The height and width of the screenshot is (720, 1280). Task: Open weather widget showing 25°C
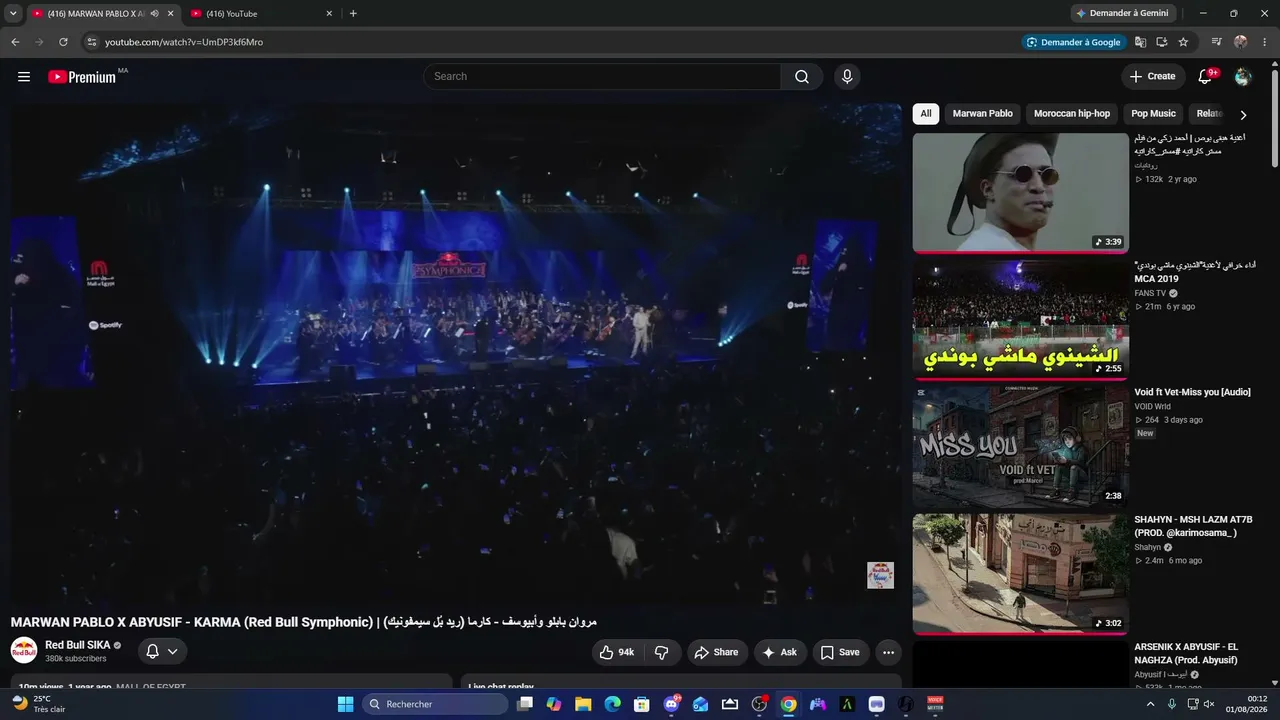point(37,704)
